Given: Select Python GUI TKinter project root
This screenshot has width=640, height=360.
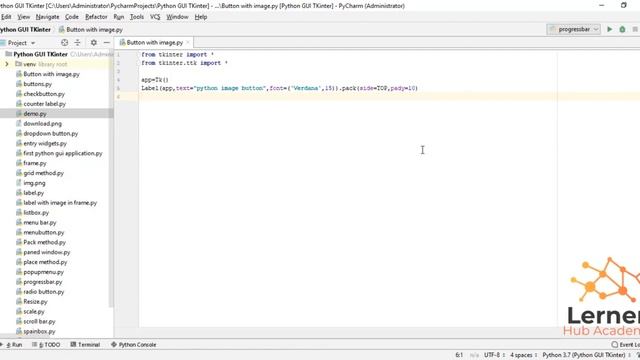Looking at the screenshot, I should [x=40, y=54].
